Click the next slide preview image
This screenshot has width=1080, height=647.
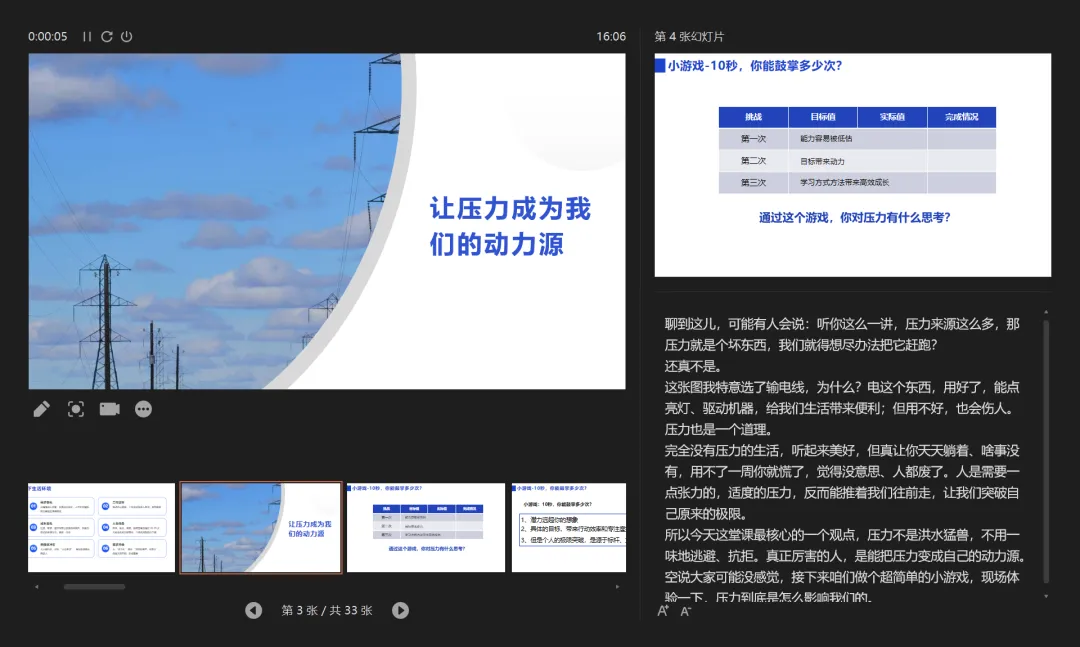pyautogui.click(x=853, y=165)
